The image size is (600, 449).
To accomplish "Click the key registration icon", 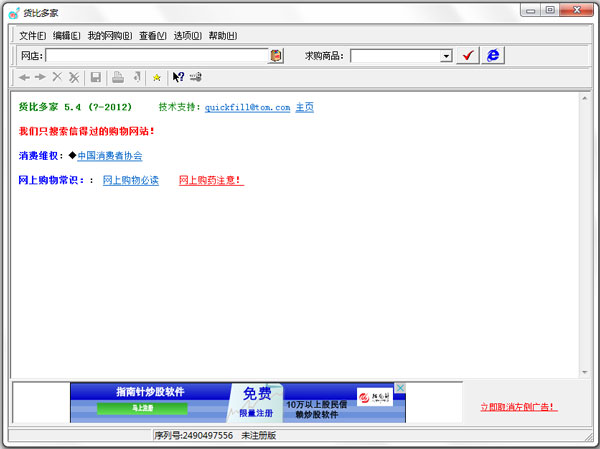I will [x=196, y=77].
